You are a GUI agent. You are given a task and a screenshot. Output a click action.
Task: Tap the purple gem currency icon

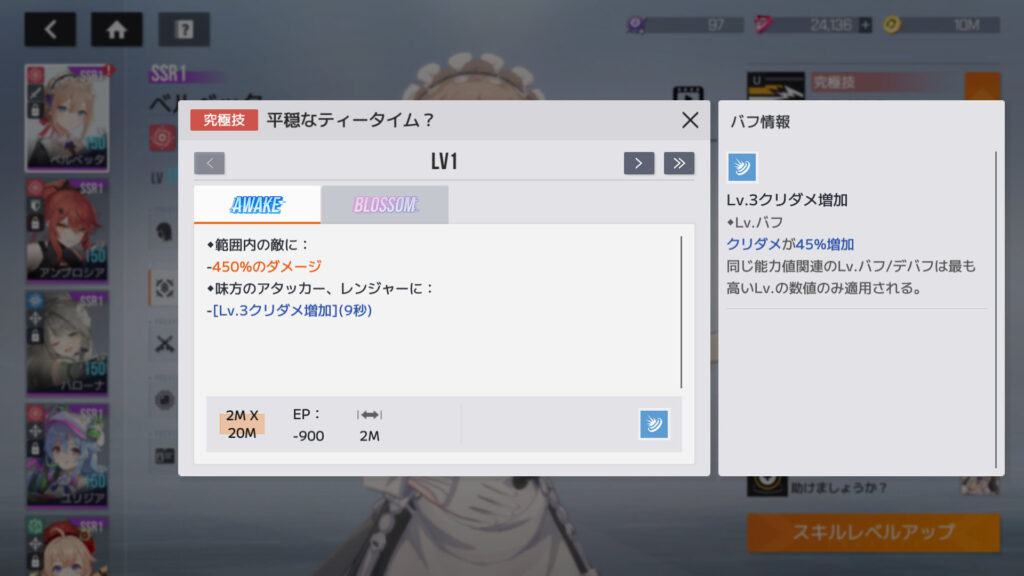[636, 25]
